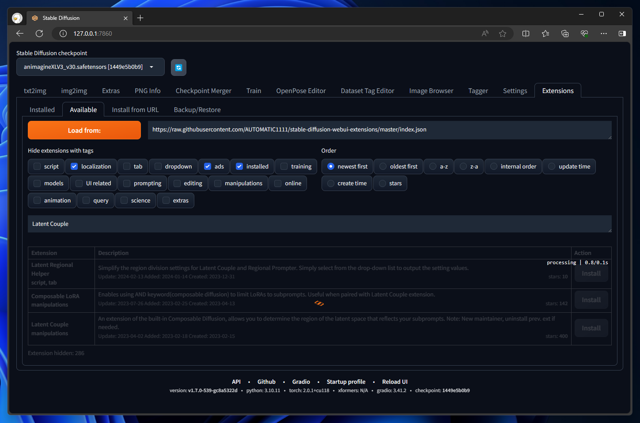The image size is (640, 423).
Task: Toggle the training tag checkbox
Action: pyautogui.click(x=284, y=166)
